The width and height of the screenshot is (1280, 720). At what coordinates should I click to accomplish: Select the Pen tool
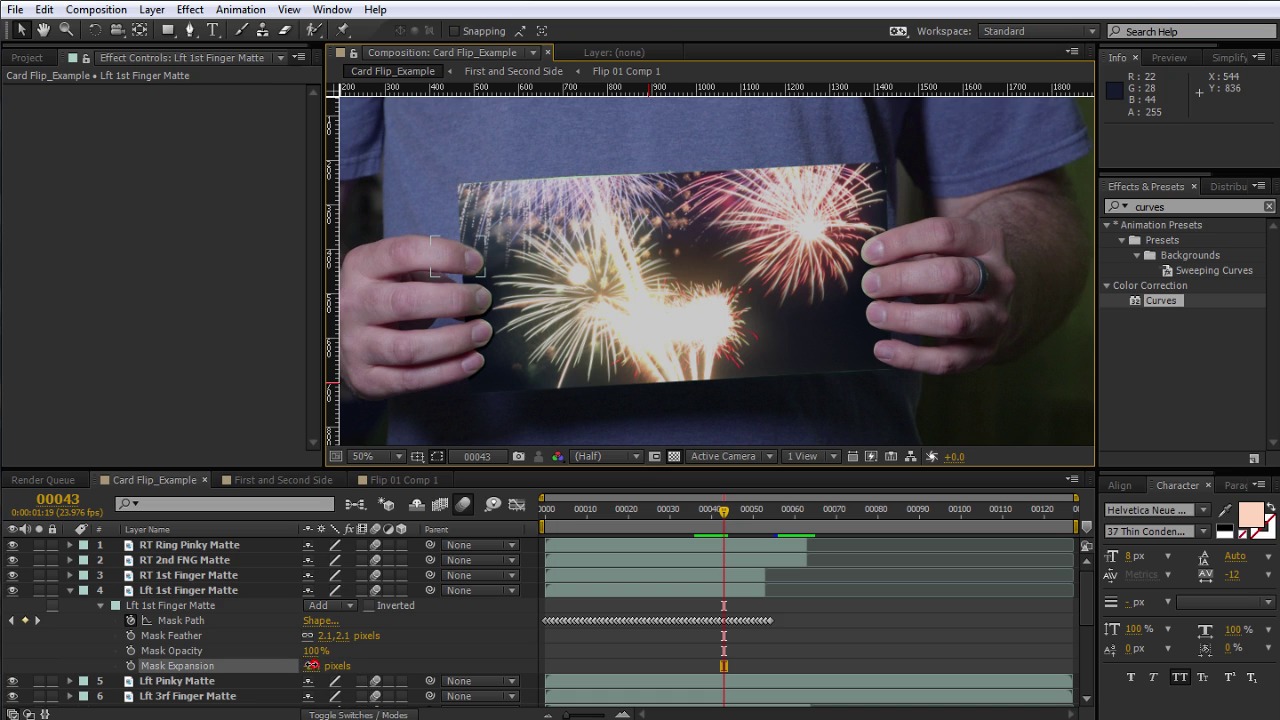click(x=190, y=30)
